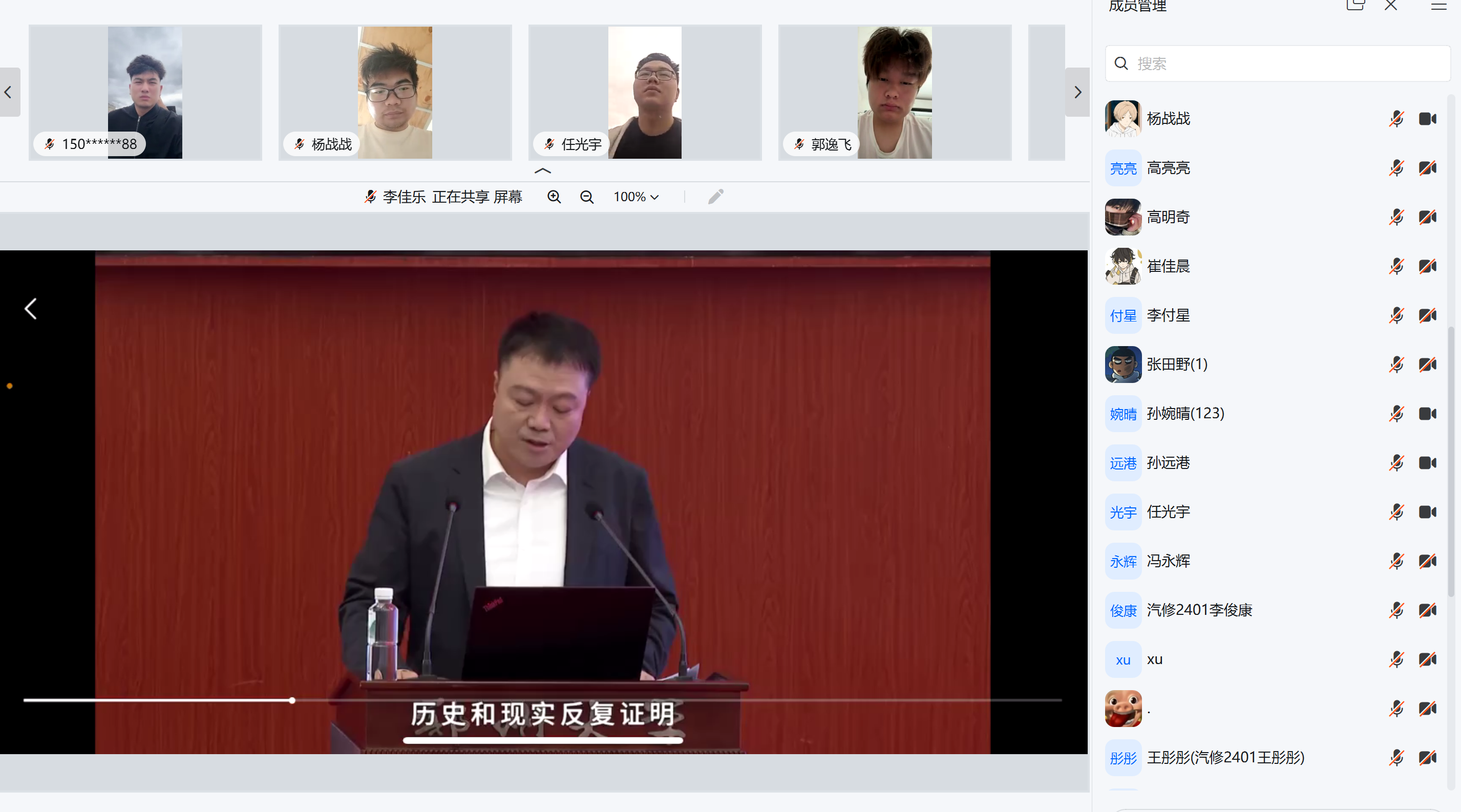Click the pig avatar member in the list

[x=1123, y=708]
